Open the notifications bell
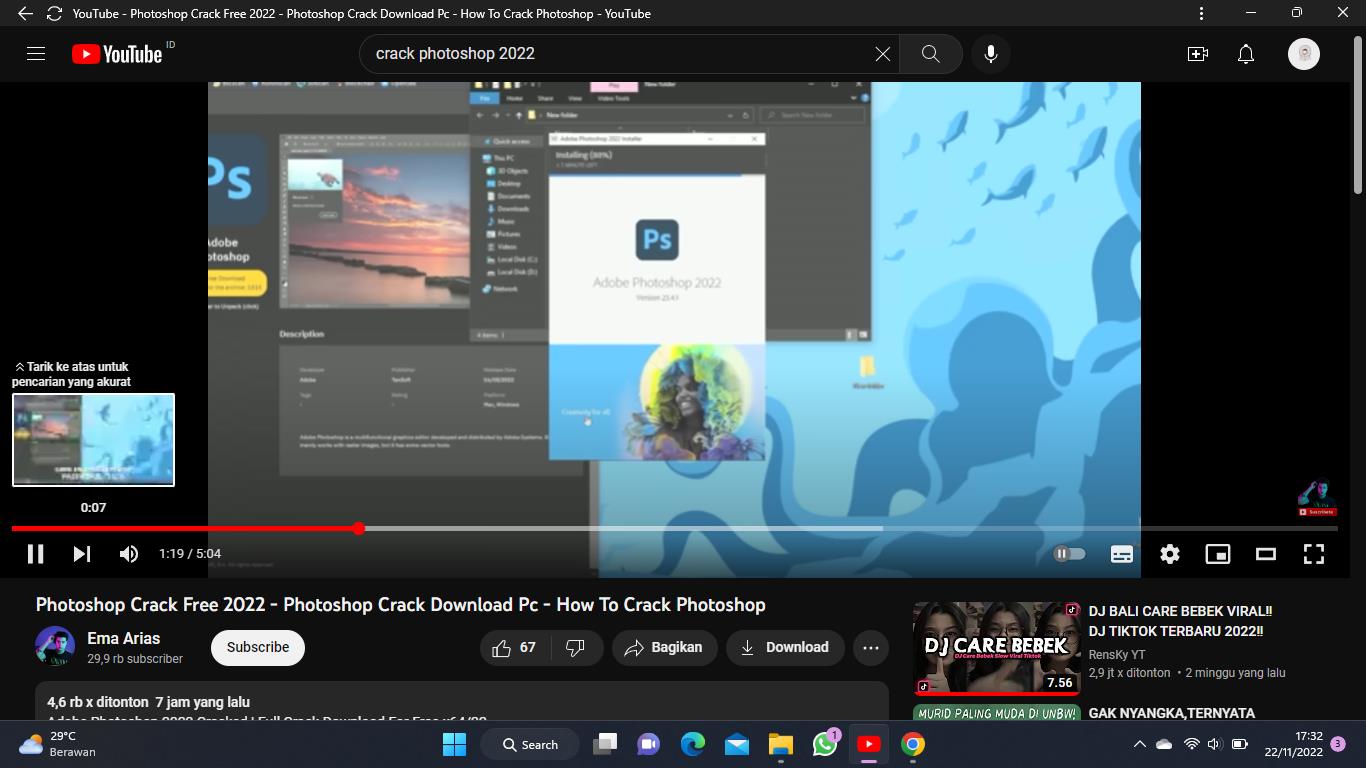1366x768 pixels. (1246, 54)
